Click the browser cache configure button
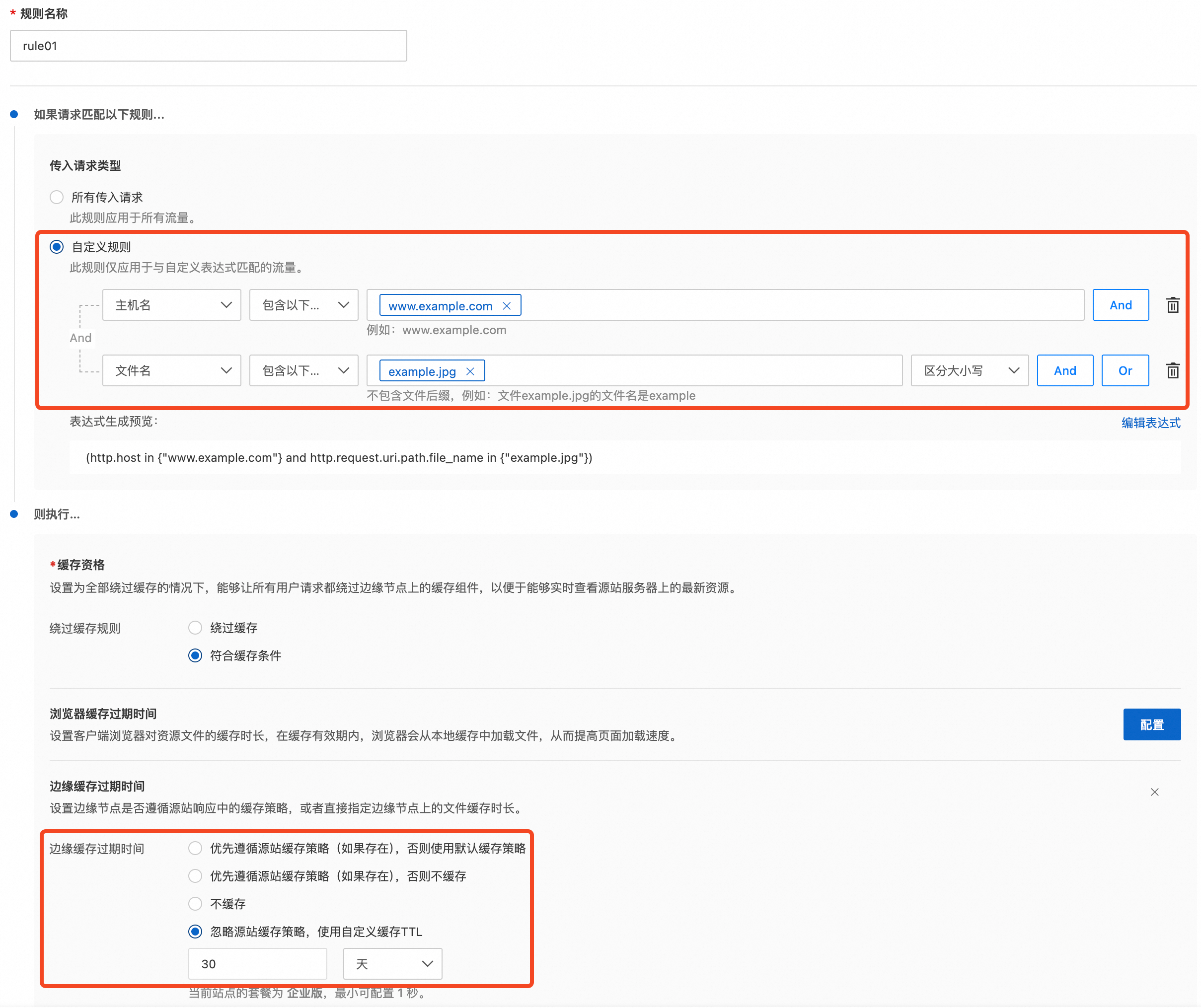Screen dimensions: 1201x1008 point(1151,724)
